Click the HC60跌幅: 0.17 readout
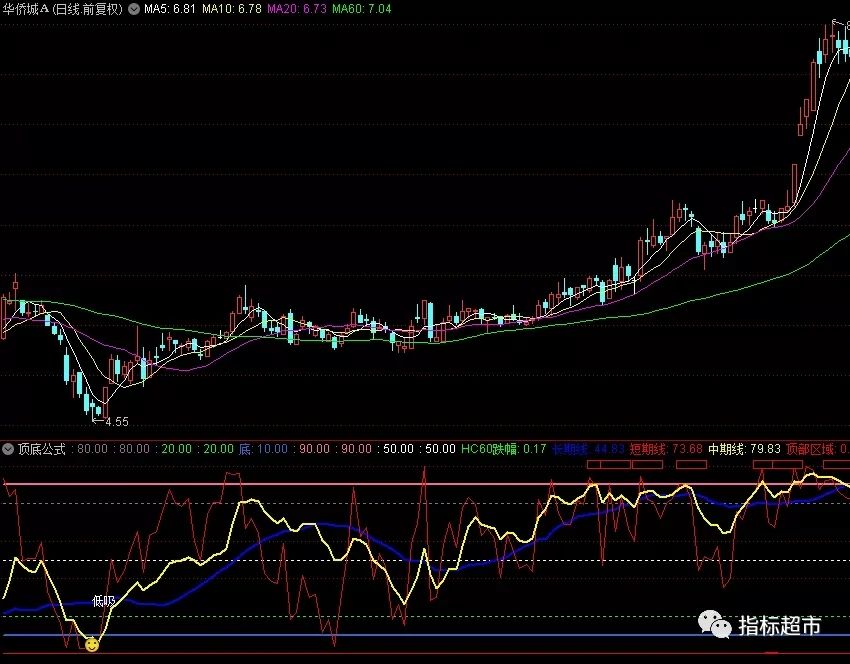Screen dimensions: 850x664 pyautogui.click(x=504, y=449)
